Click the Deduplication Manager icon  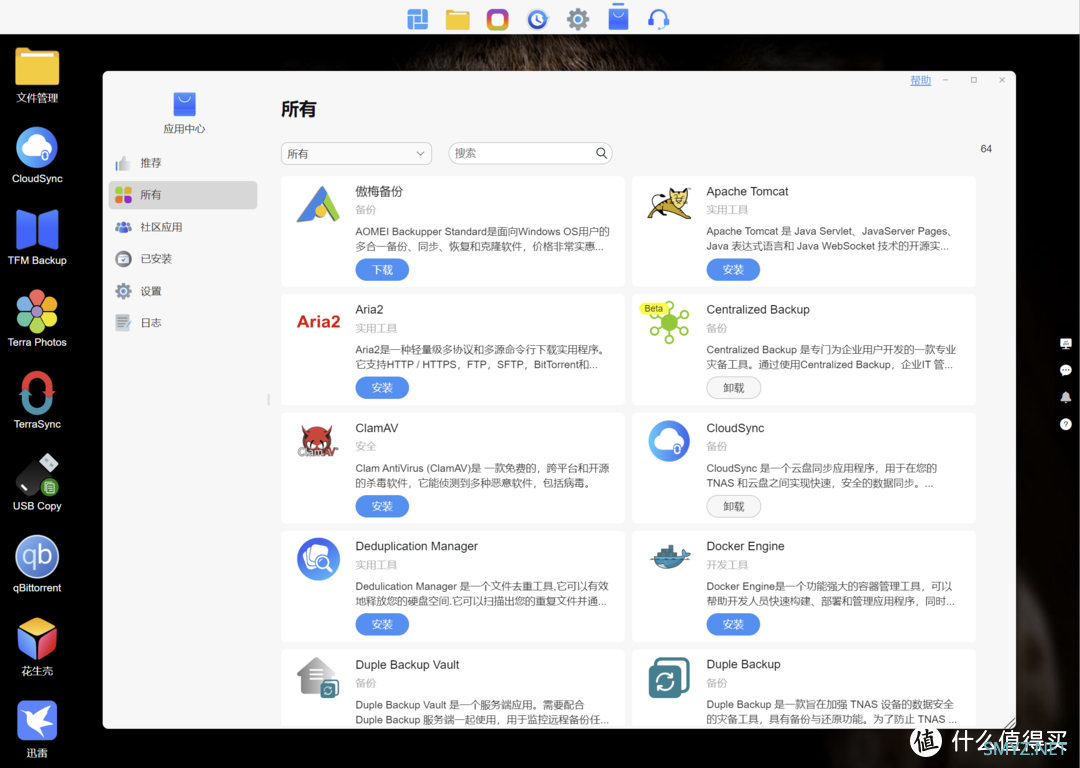point(318,559)
